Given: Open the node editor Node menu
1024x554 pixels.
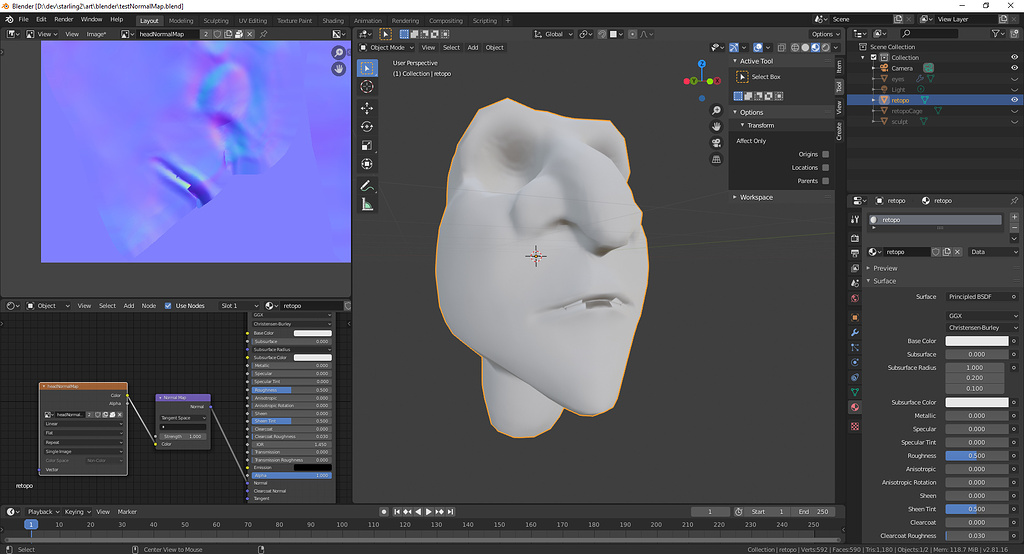Looking at the screenshot, I should tap(149, 306).
